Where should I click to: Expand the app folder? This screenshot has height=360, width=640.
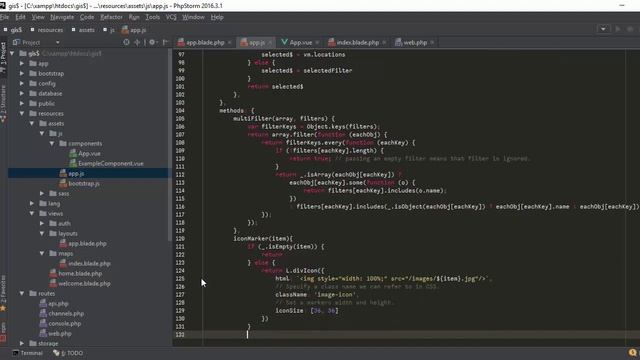22,63
